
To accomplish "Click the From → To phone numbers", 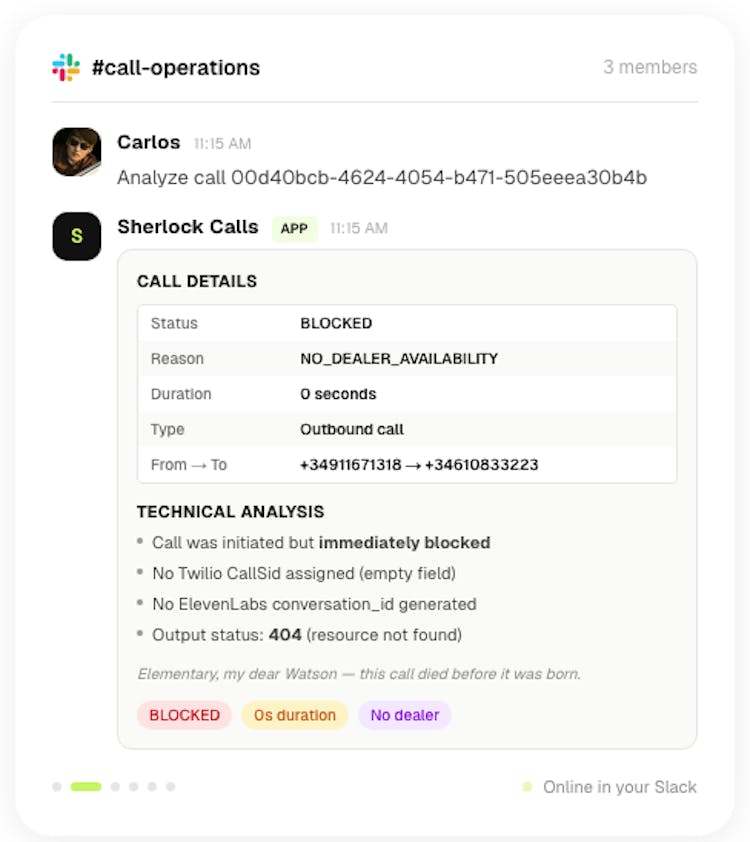I will tap(419, 465).
